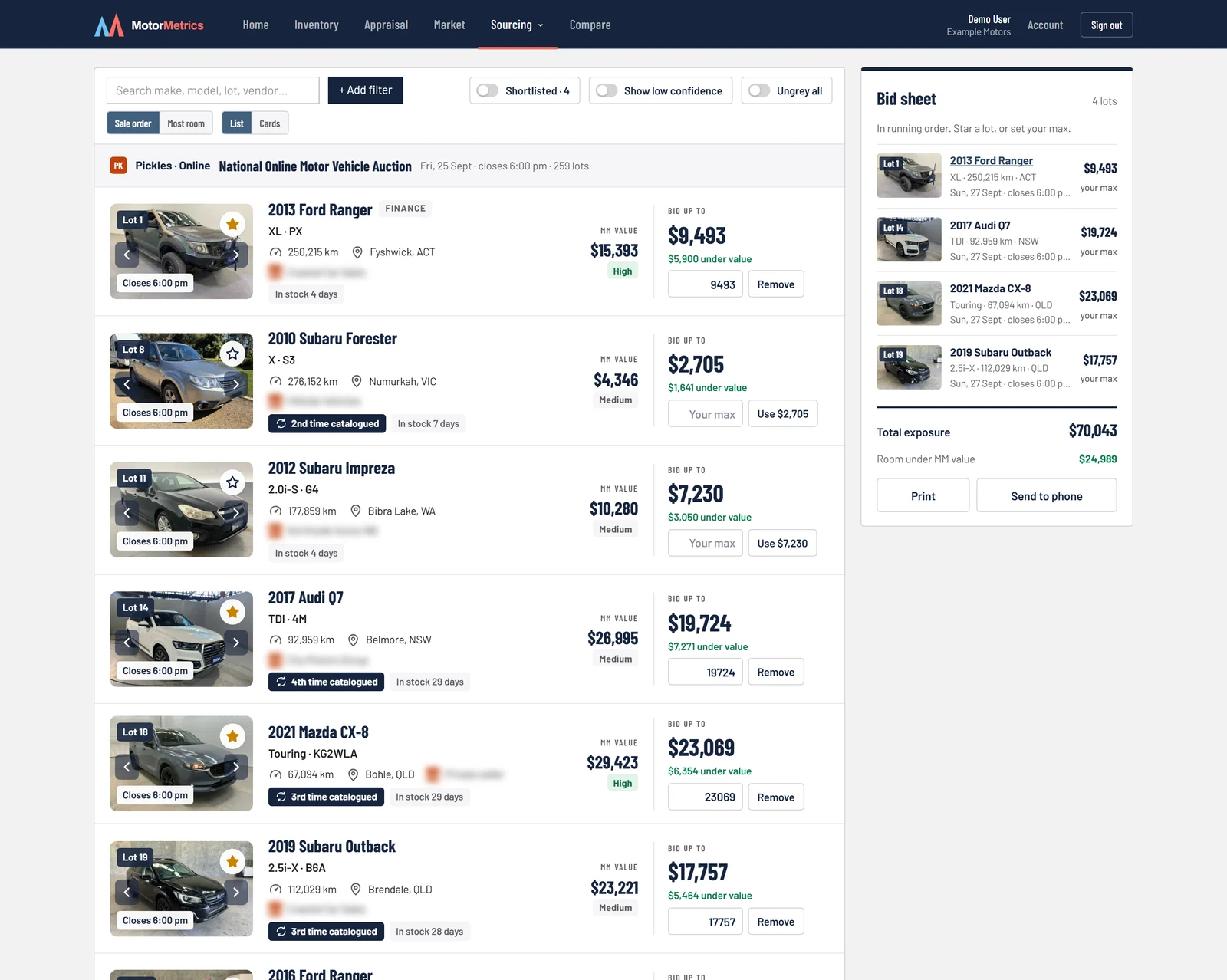Open the Account page
This screenshot has height=980, width=1227.
tap(1045, 25)
